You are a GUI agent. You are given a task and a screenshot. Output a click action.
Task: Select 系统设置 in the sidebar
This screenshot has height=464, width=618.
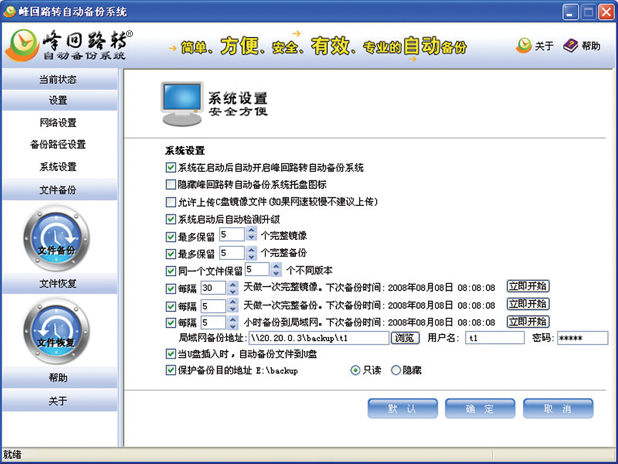(x=58, y=167)
